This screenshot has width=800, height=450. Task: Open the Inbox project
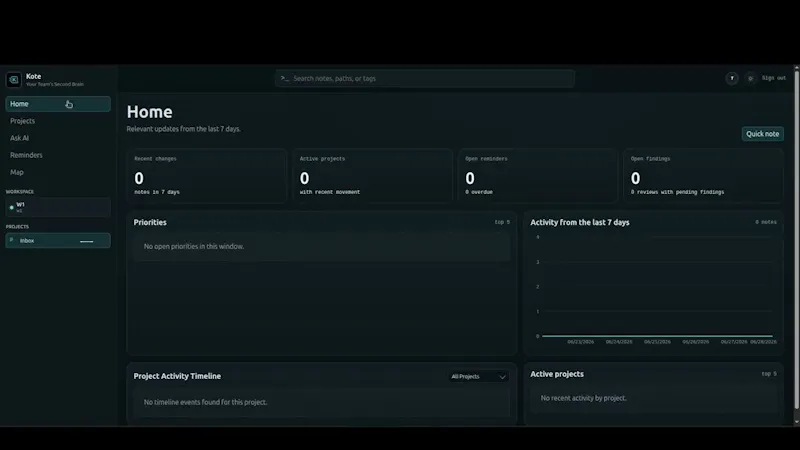pyautogui.click(x=58, y=240)
